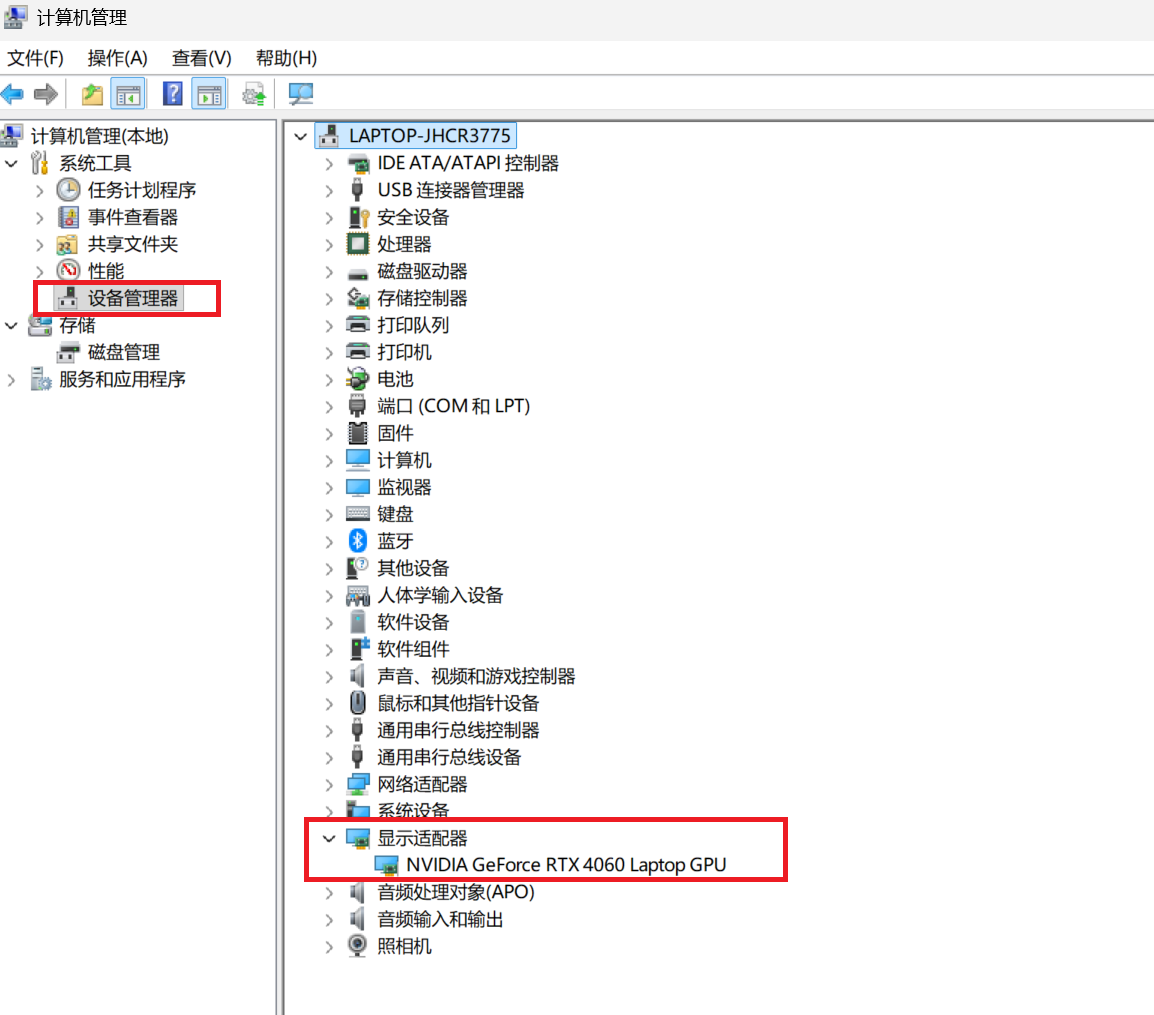Open the 查看(V) menu
1154x1015 pixels.
click(202, 58)
